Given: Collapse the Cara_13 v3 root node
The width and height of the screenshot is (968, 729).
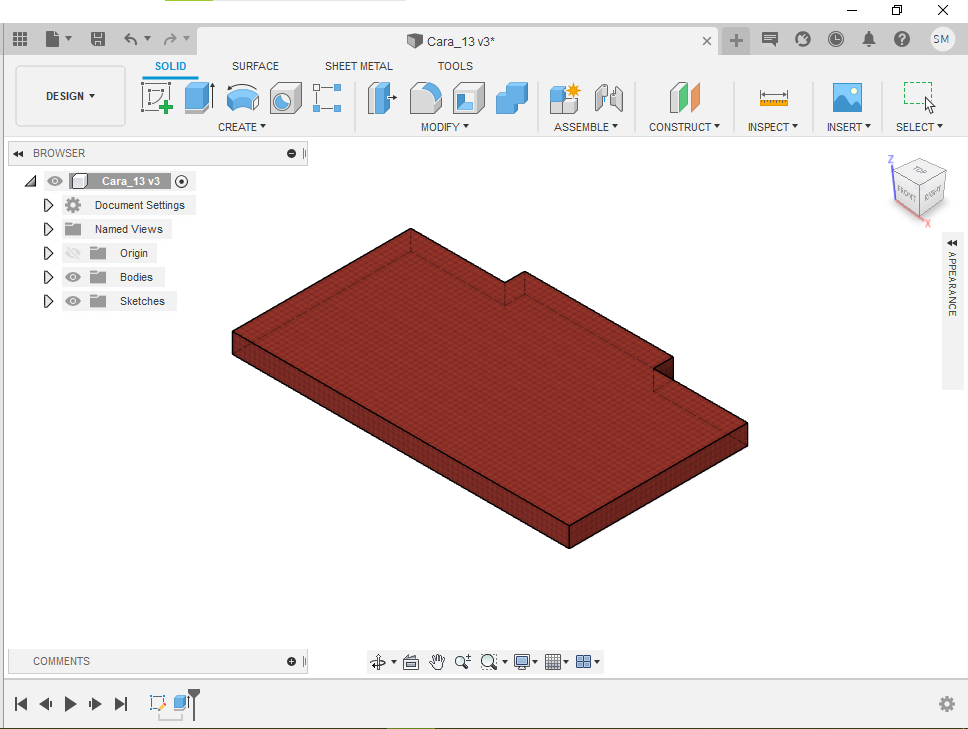Looking at the screenshot, I should pos(31,181).
